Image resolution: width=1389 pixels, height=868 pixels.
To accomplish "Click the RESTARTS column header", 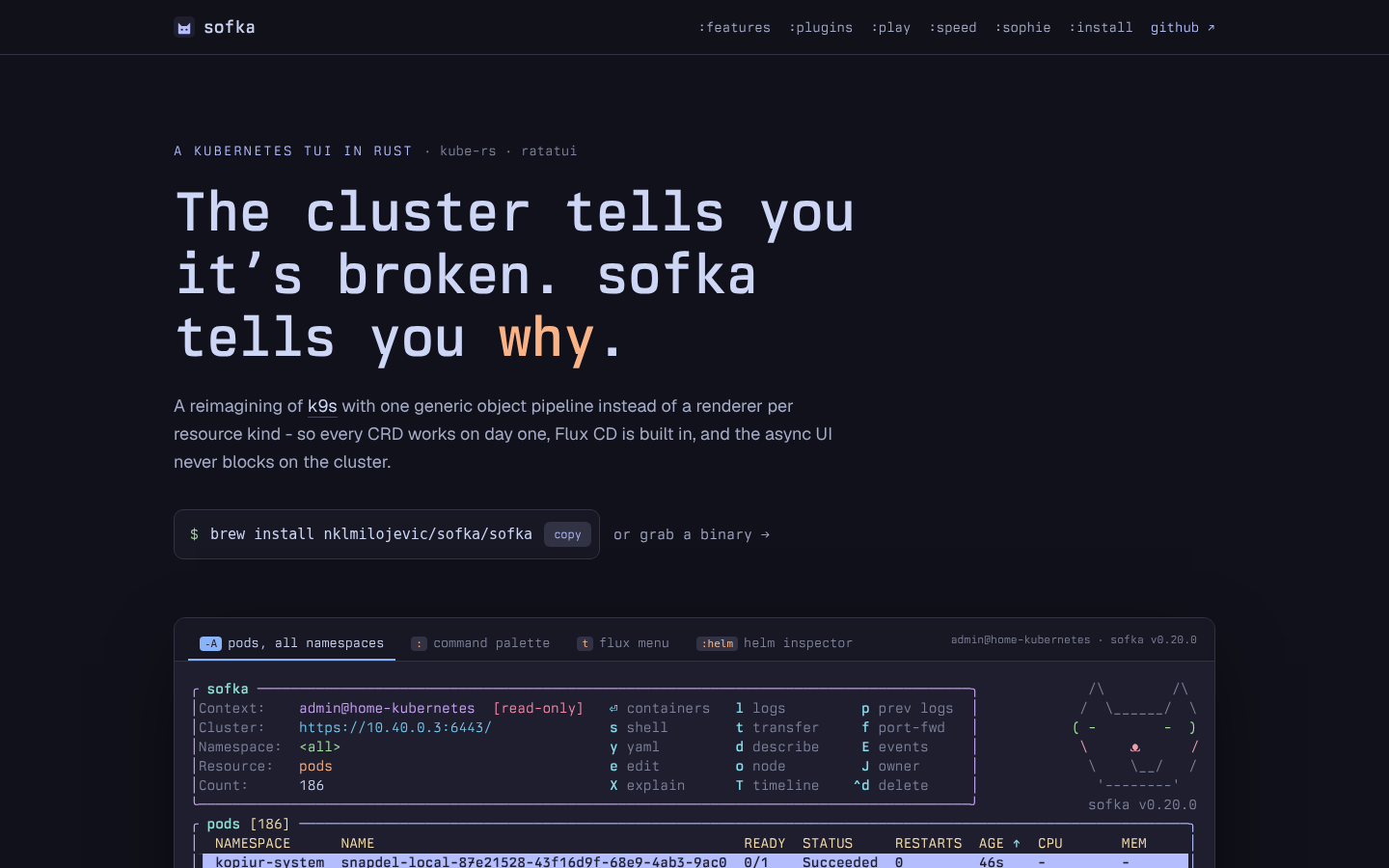I will pyautogui.click(x=929, y=843).
